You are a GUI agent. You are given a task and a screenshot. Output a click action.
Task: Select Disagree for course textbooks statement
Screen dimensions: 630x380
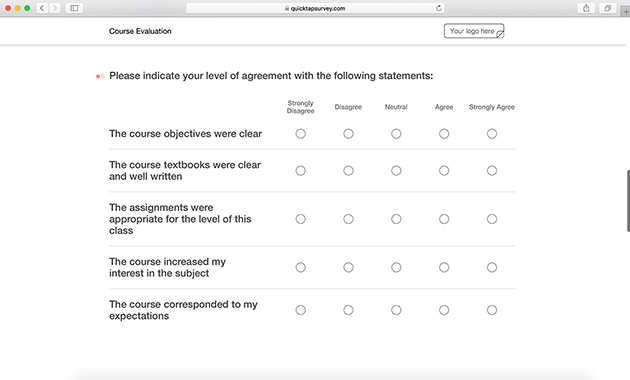pyautogui.click(x=348, y=171)
